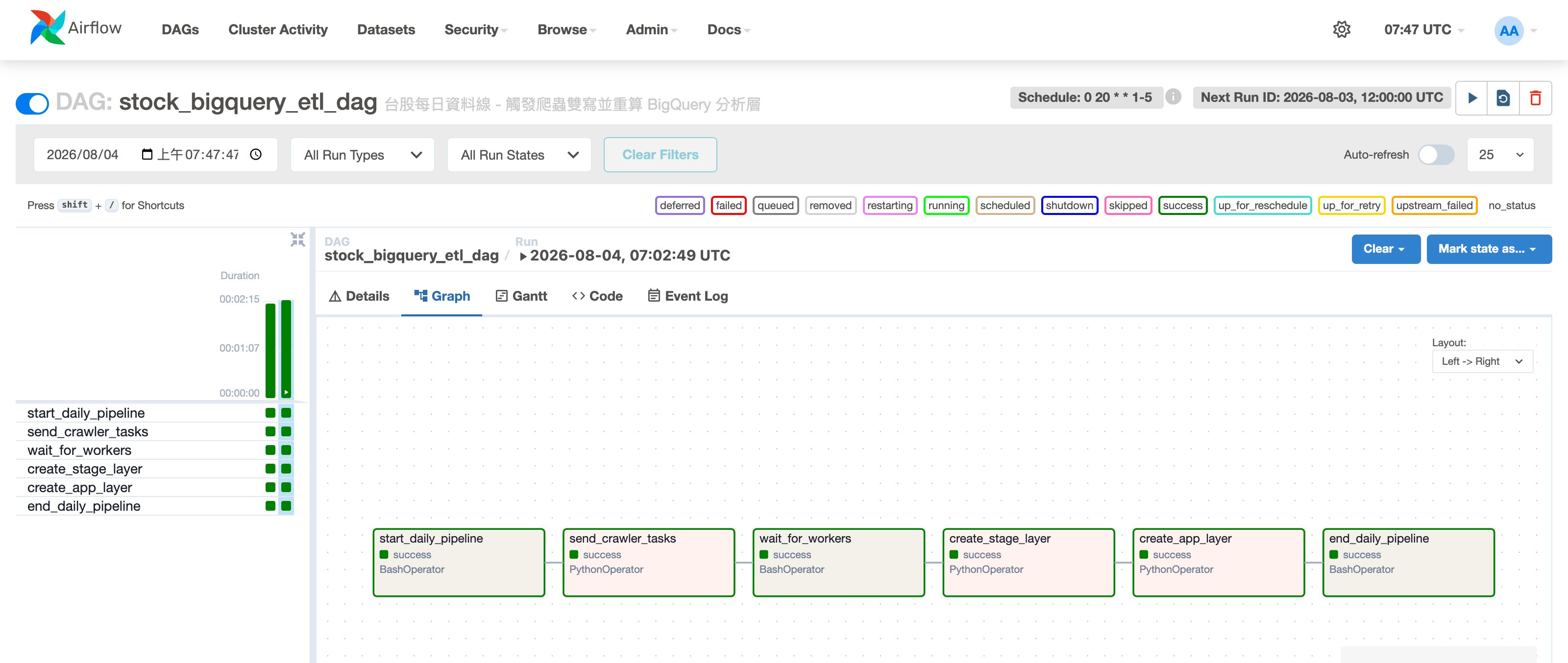Enable the Auto-refresh switch

pyautogui.click(x=1436, y=155)
